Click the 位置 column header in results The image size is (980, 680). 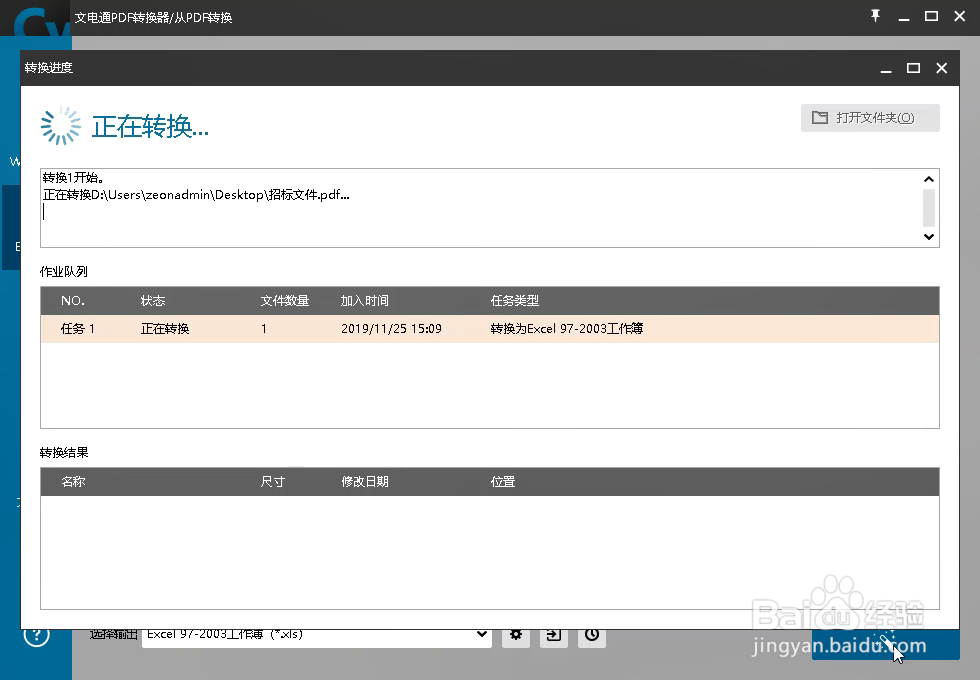coord(502,481)
